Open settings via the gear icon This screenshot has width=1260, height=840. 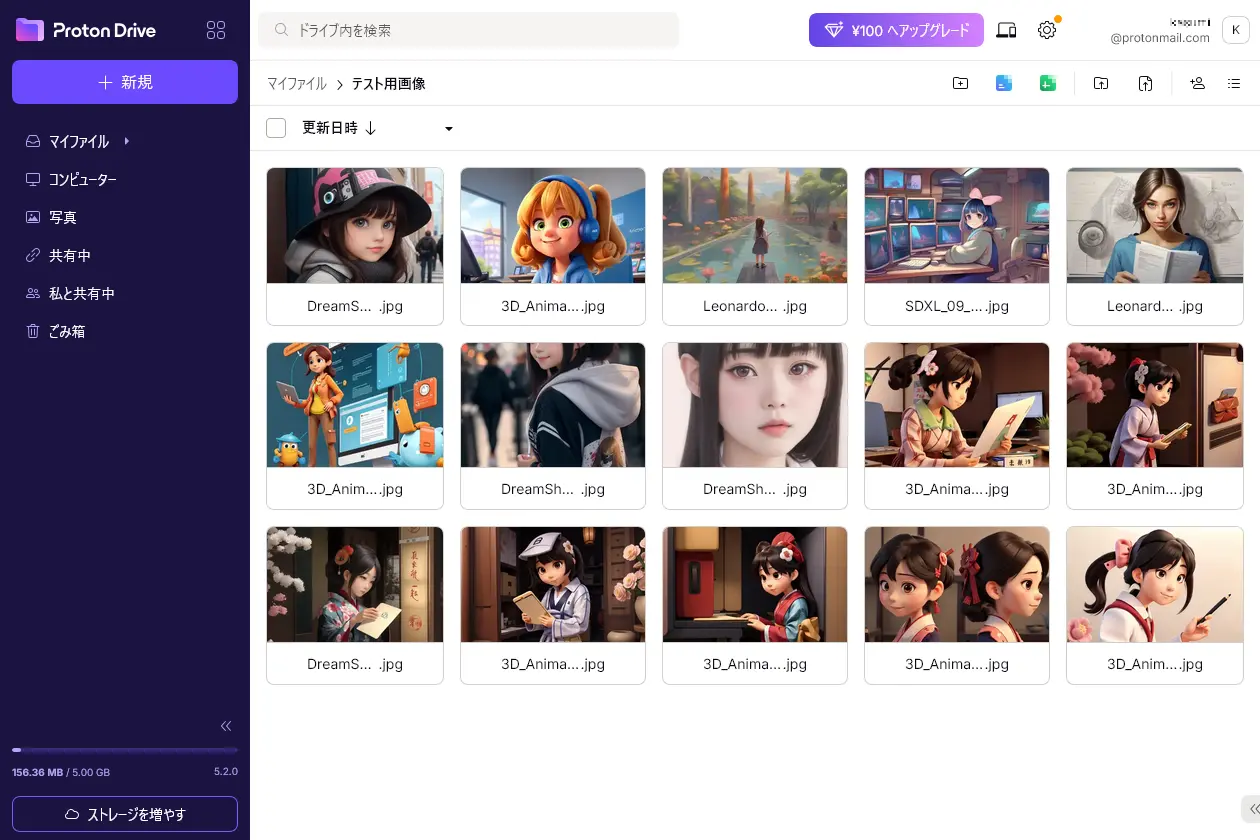coord(1047,30)
